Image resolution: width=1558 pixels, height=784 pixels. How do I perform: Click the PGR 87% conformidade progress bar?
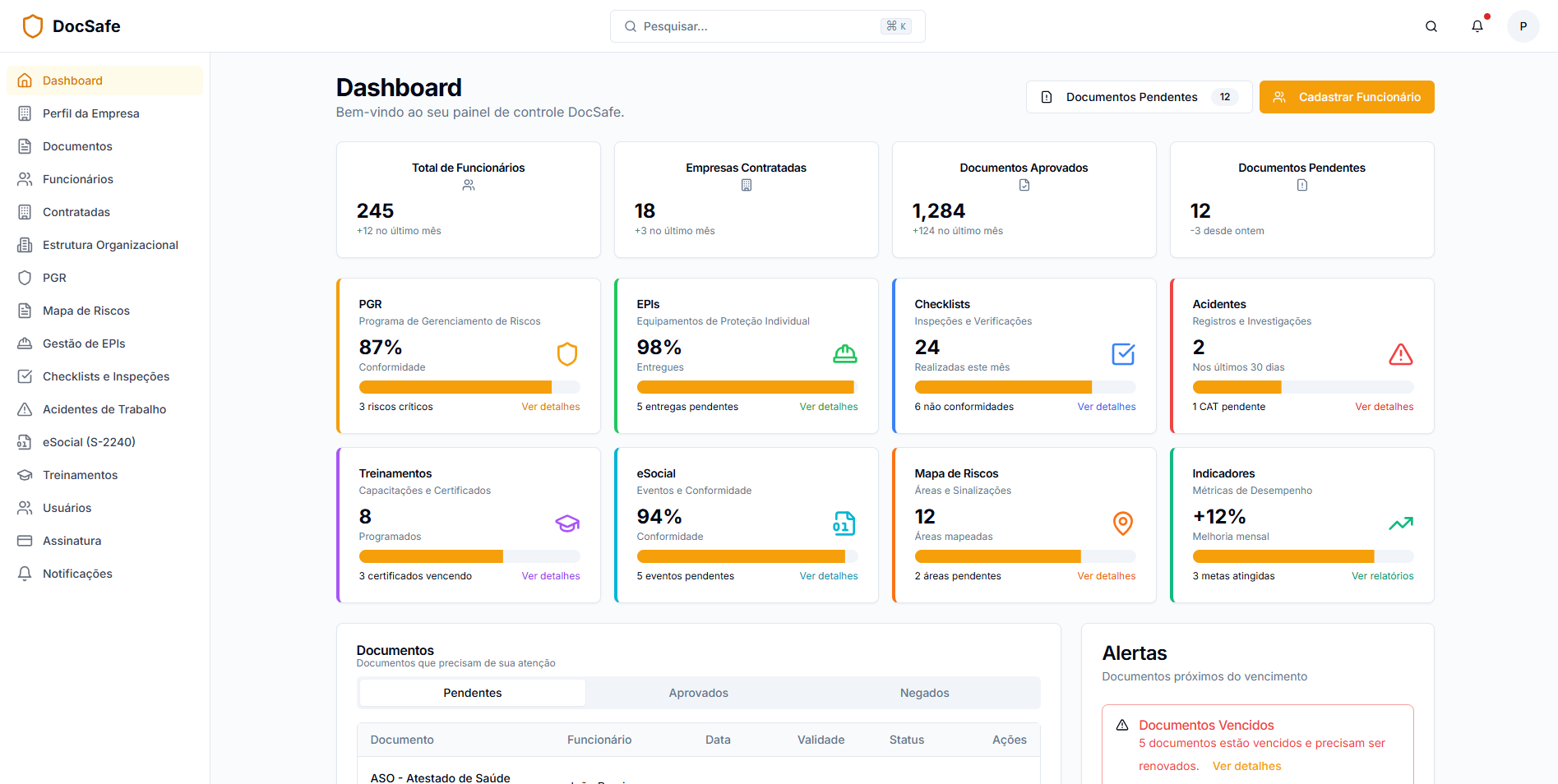click(x=469, y=387)
